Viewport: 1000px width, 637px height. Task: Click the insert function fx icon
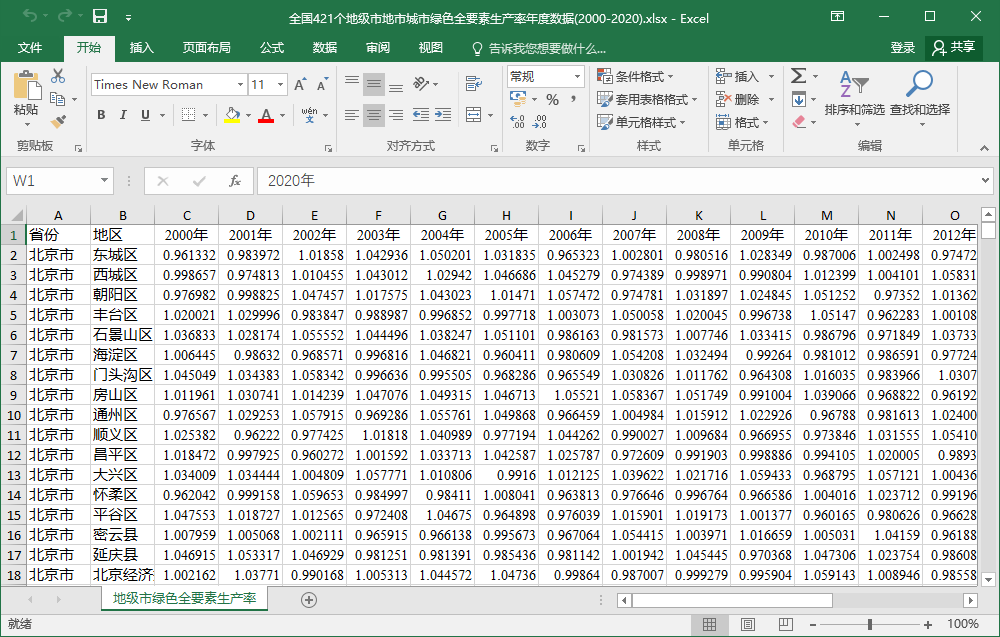coord(235,181)
